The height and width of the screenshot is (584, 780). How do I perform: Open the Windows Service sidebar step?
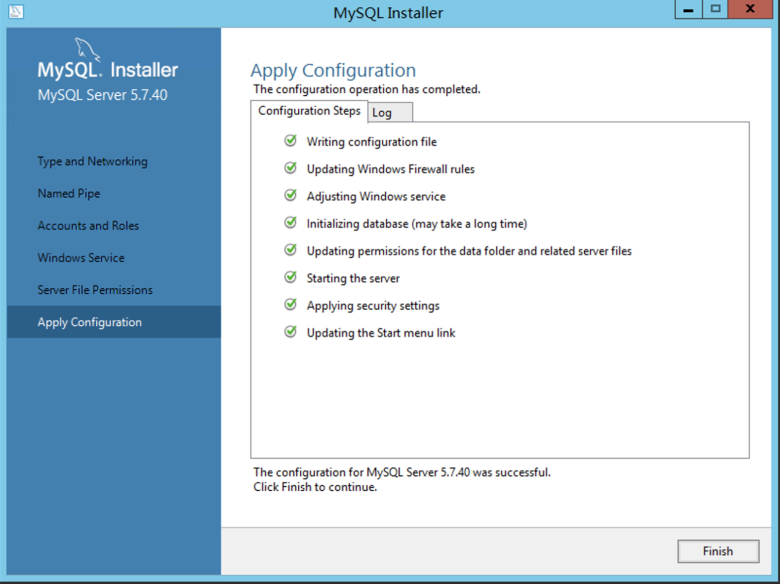click(81, 257)
